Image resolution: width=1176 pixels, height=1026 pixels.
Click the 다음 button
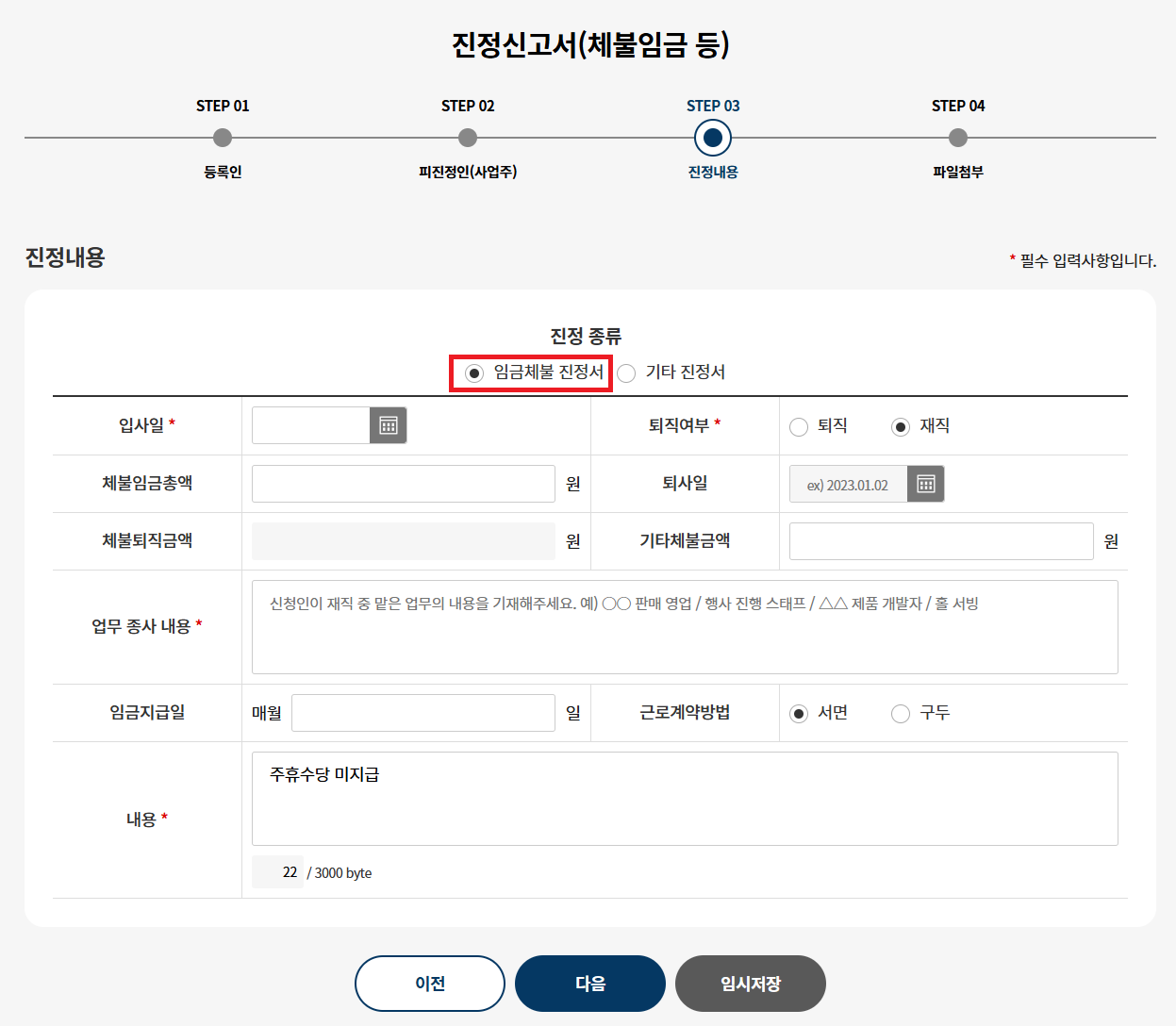coord(589,983)
